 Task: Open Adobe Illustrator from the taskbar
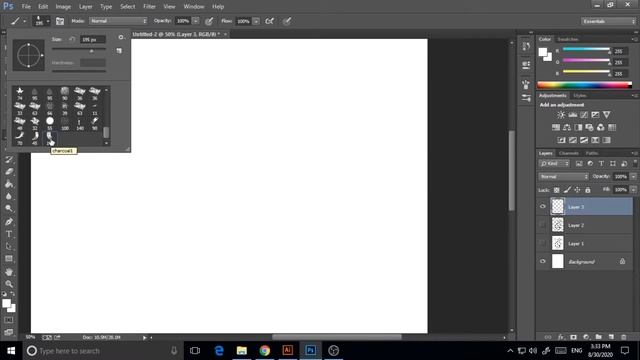(287, 350)
